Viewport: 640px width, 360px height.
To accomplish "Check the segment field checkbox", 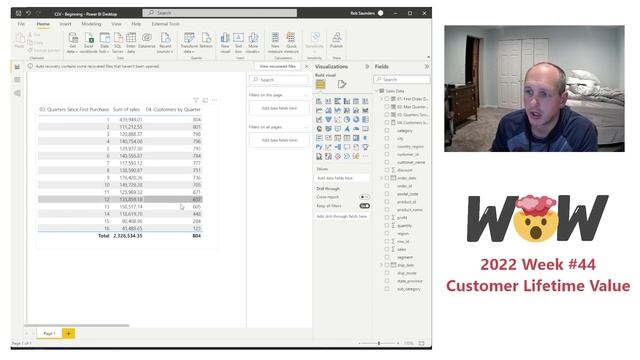I will pos(387,257).
